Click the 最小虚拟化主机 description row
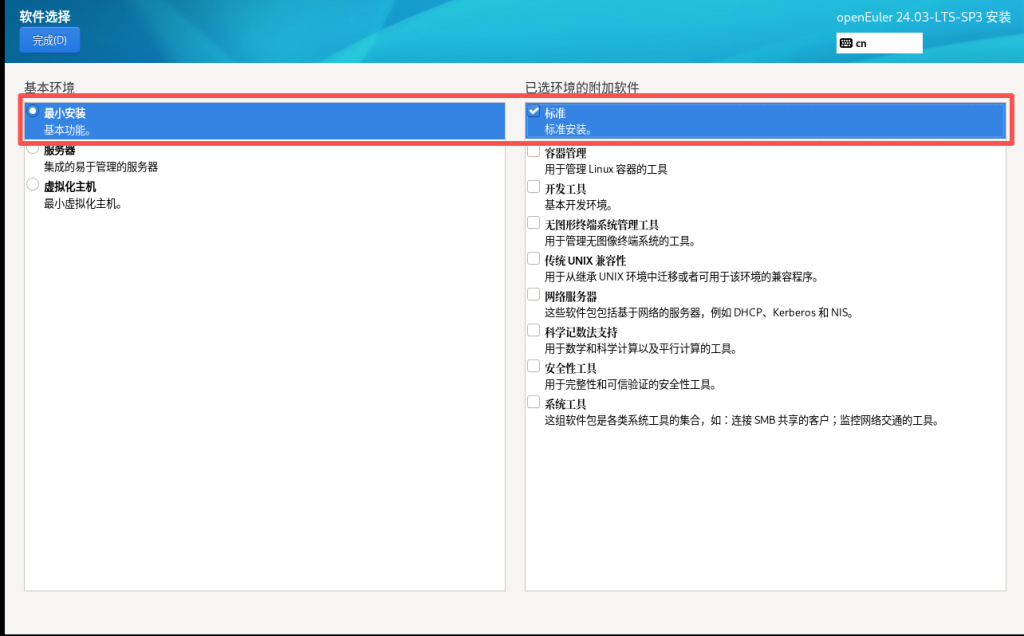1024x636 pixels. 83,204
